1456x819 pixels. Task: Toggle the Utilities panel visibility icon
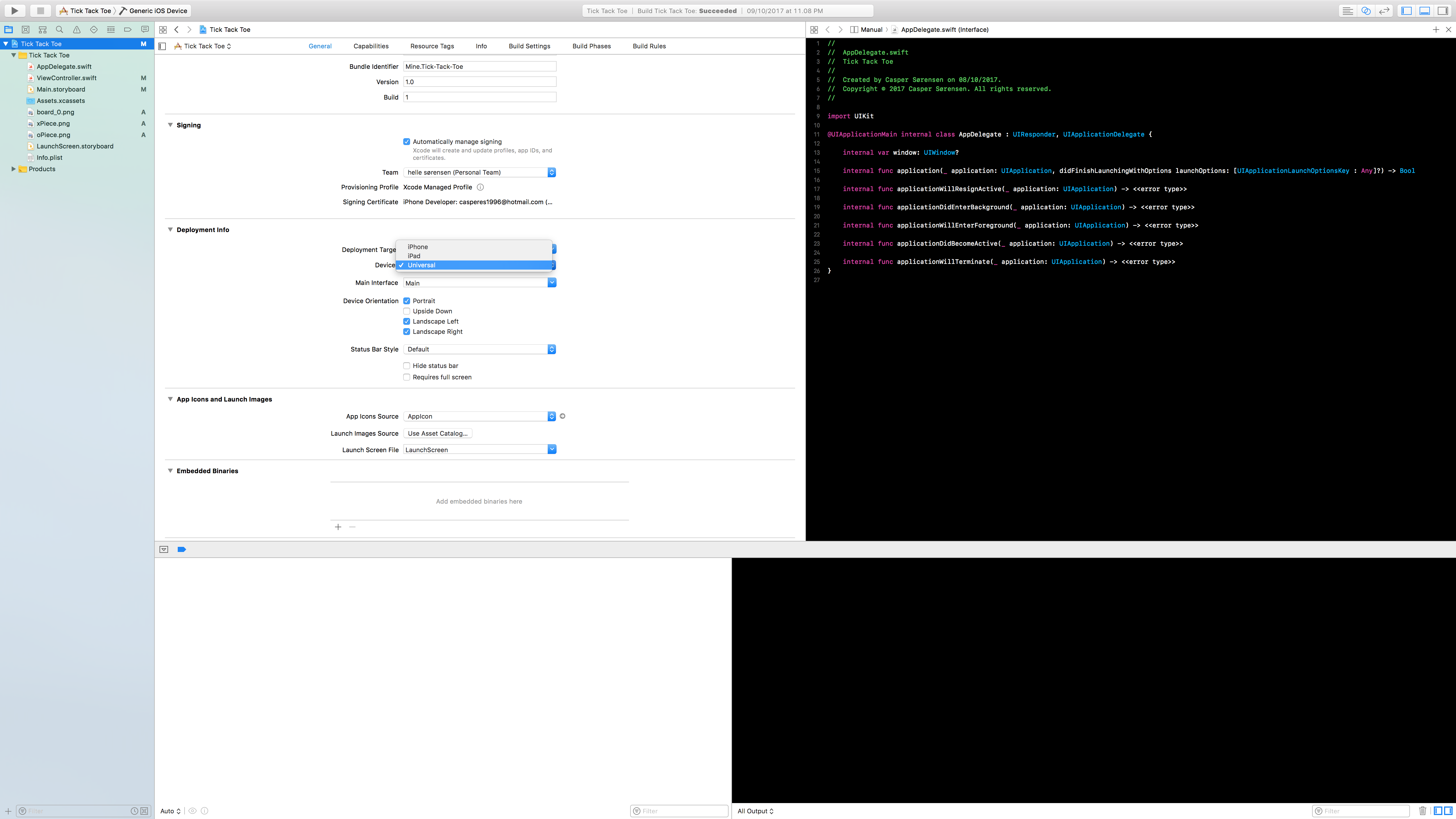(1443, 11)
